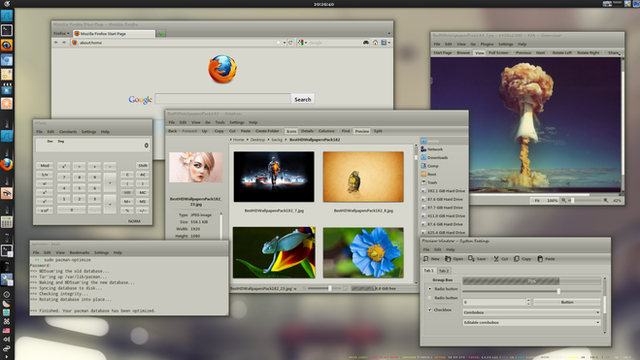Open the Trash place in Dolphin sidebar
The image size is (640, 360).
(x=444, y=182)
